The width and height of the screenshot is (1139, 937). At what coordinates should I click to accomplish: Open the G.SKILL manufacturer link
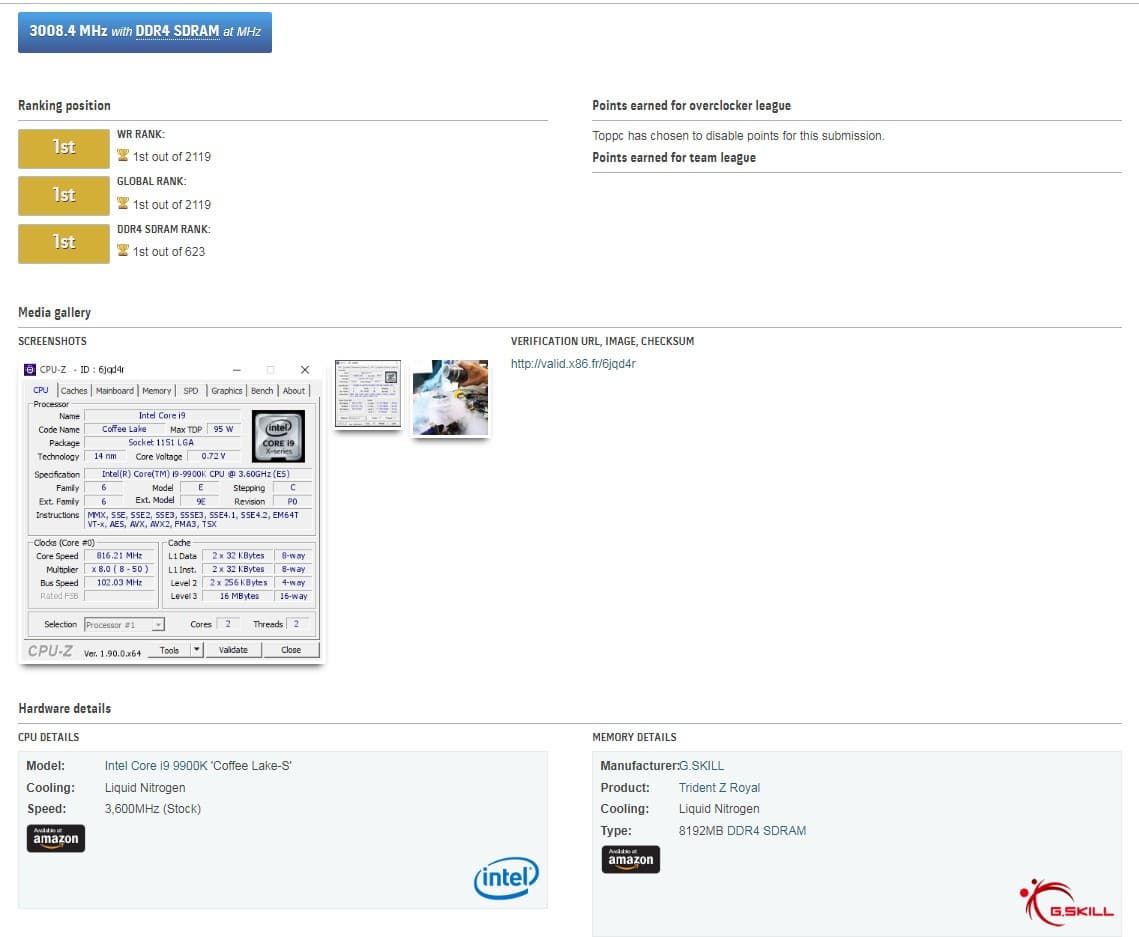[x=702, y=766]
